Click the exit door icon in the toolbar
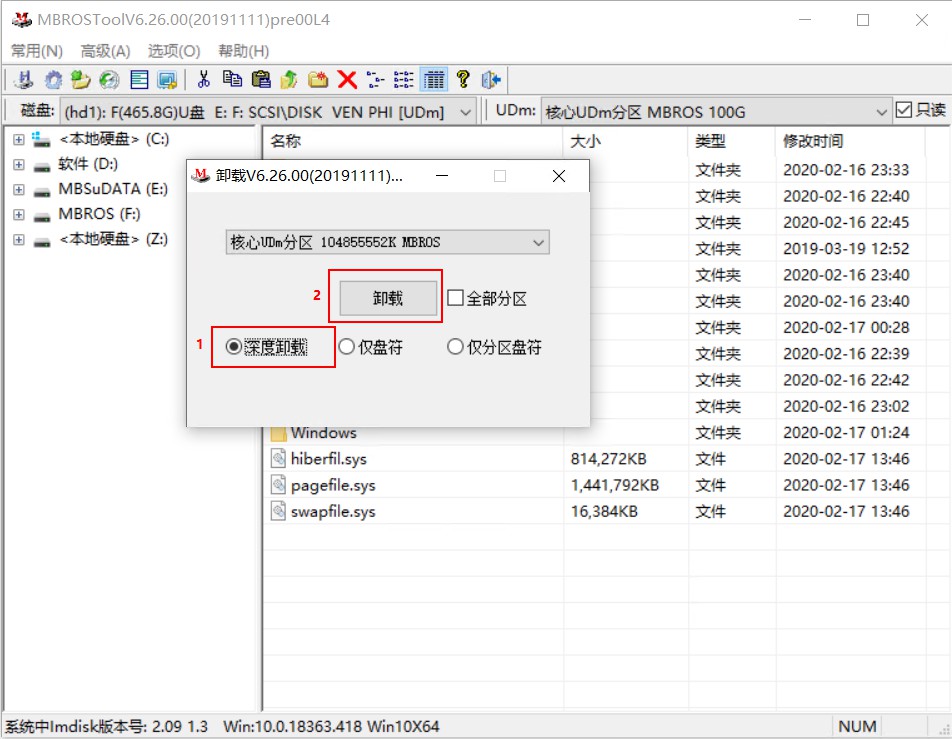 pyautogui.click(x=491, y=80)
